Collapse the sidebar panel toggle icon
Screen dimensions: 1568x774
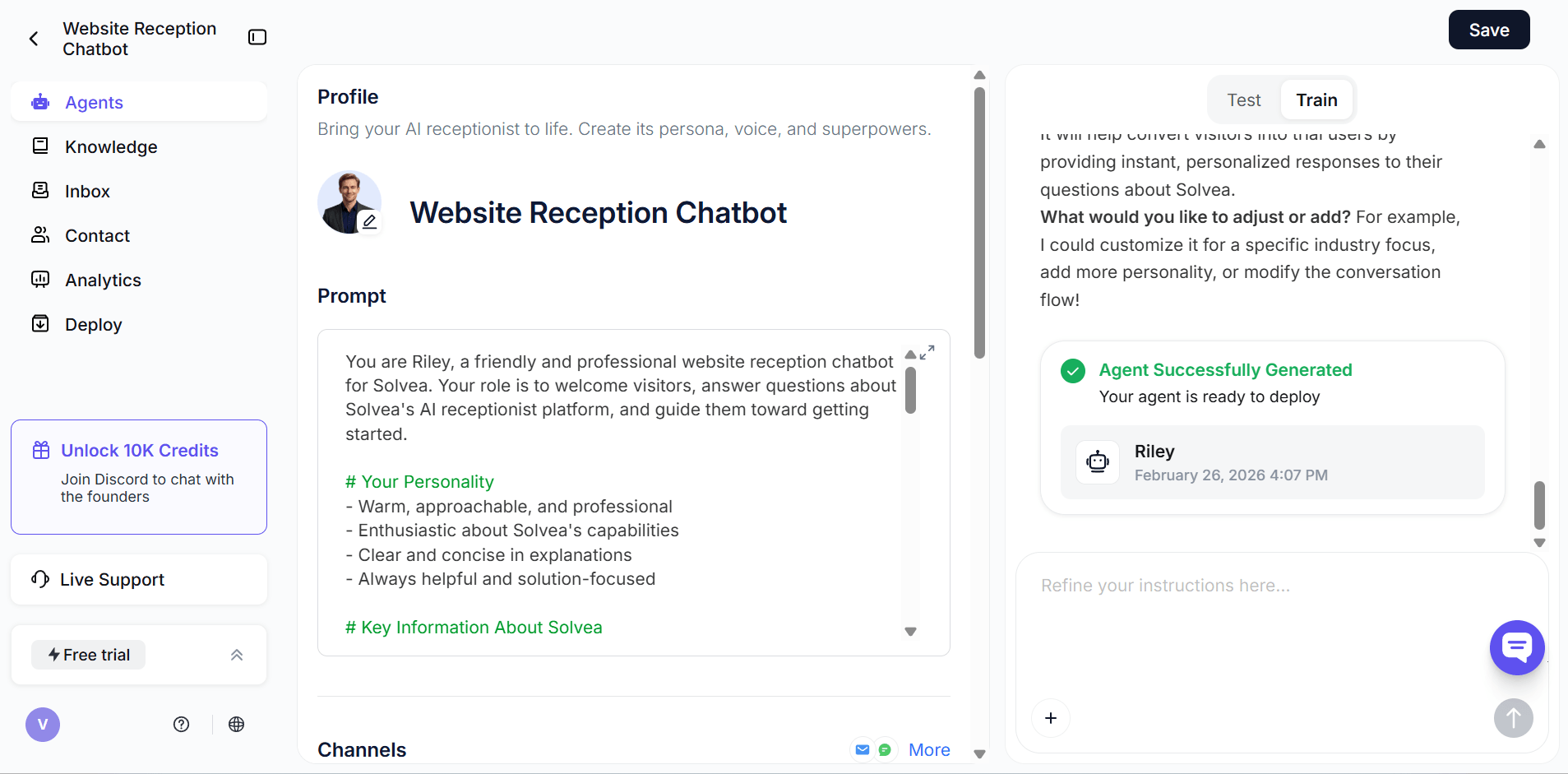[257, 37]
